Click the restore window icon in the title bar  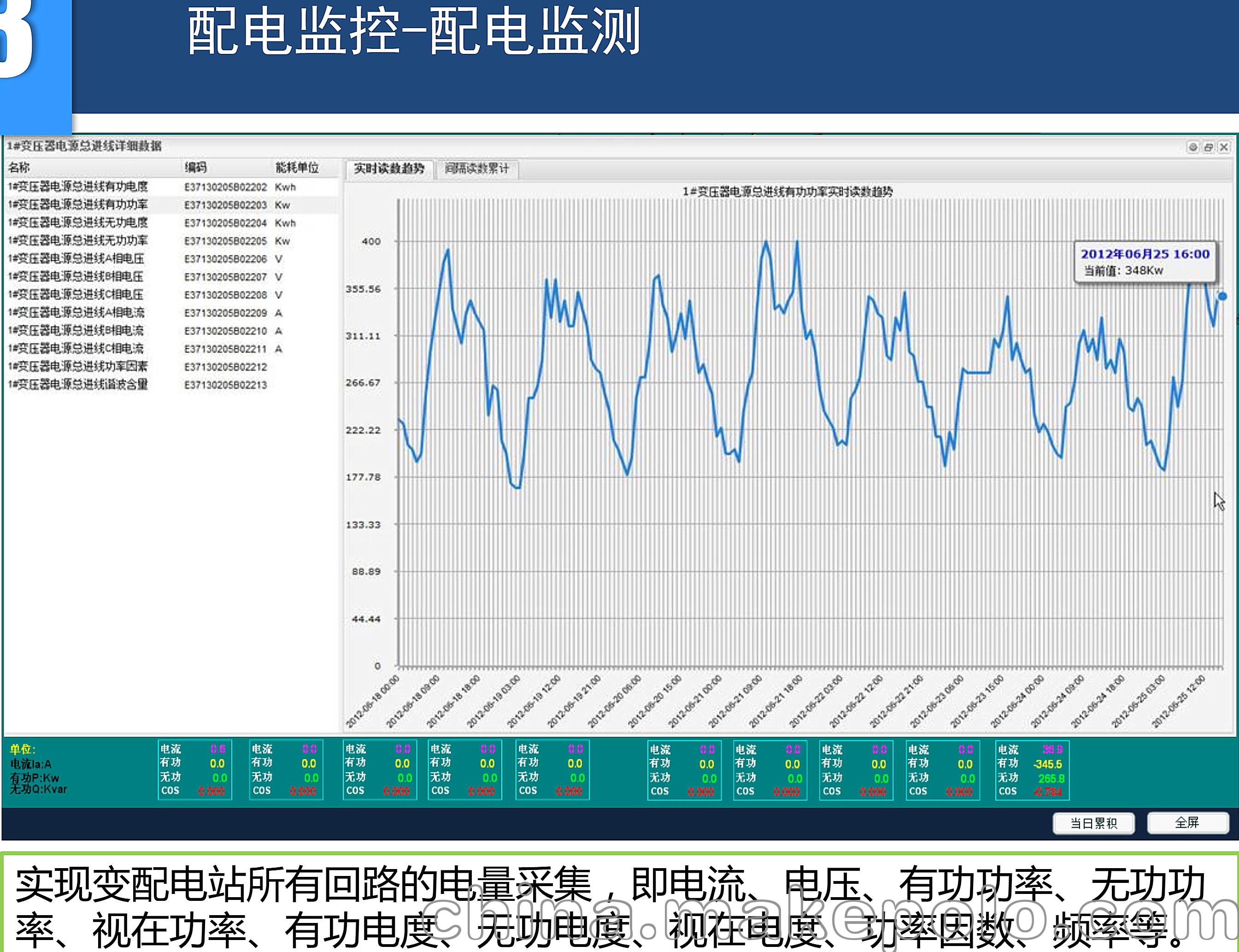(1209, 147)
